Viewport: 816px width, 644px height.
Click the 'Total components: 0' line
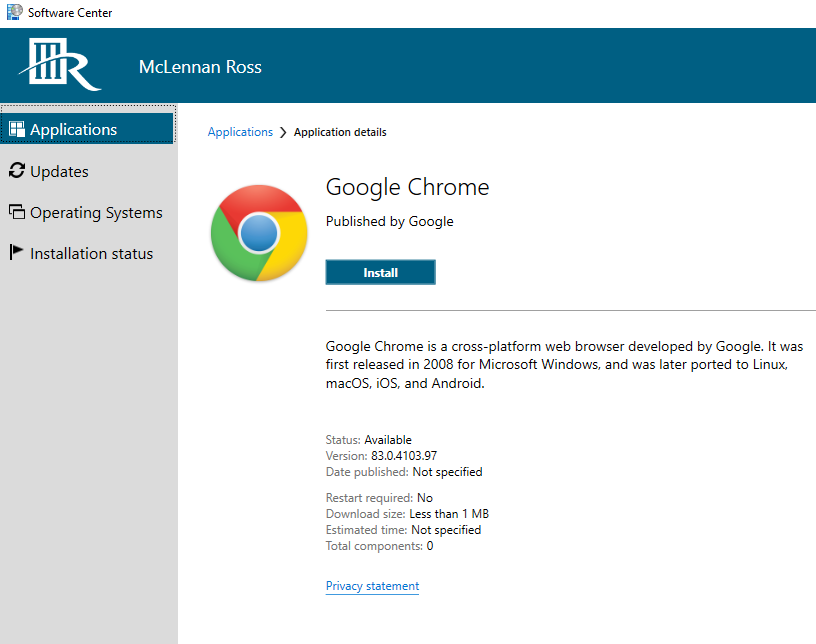[x=379, y=546]
